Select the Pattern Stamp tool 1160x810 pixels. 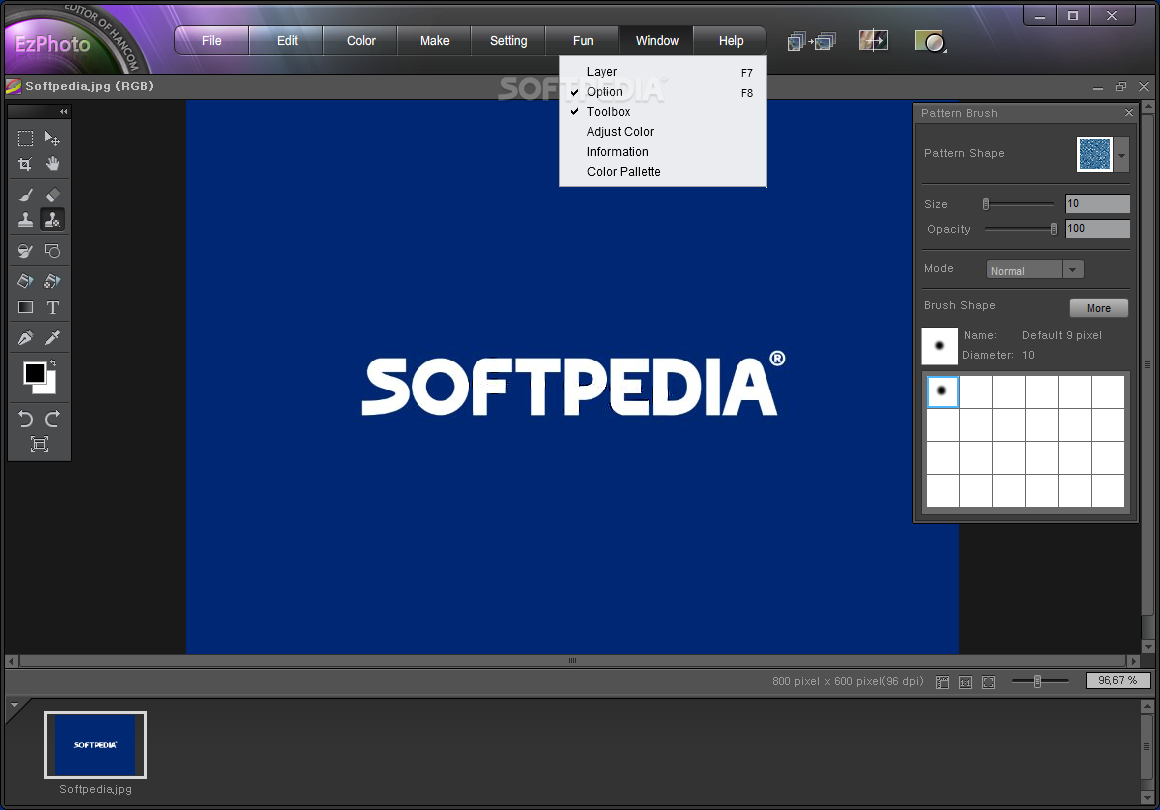coord(52,220)
